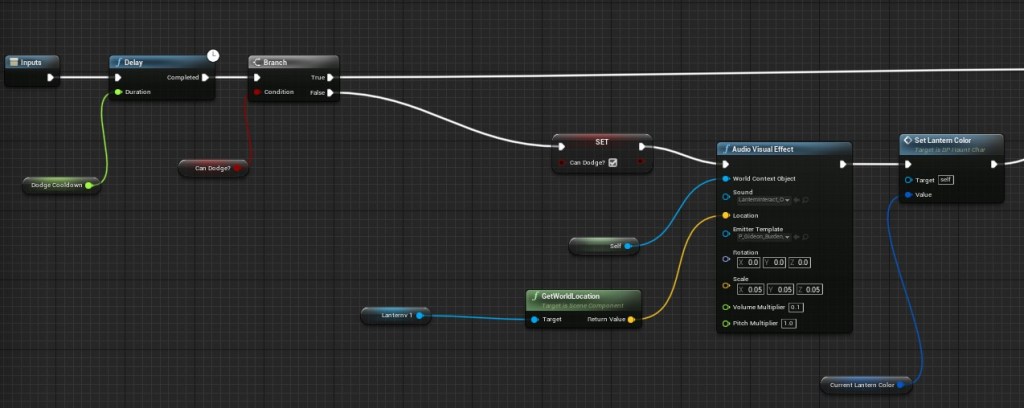Click the latent clock icon on Delay node
This screenshot has width=1024, height=408.
click(x=212, y=55)
